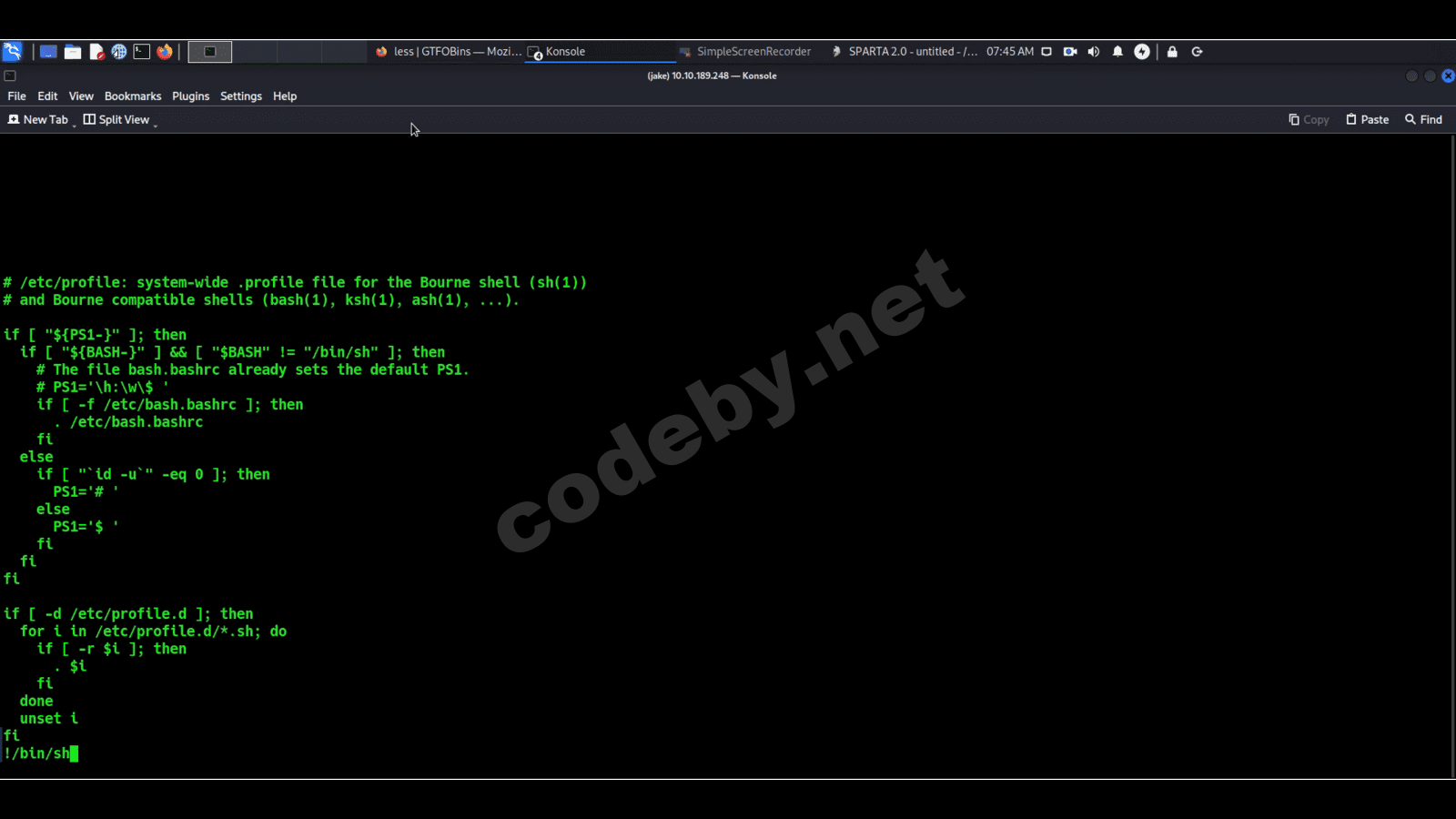Select the active workspace in the pager
This screenshot has width=1456, height=819.
[210, 52]
